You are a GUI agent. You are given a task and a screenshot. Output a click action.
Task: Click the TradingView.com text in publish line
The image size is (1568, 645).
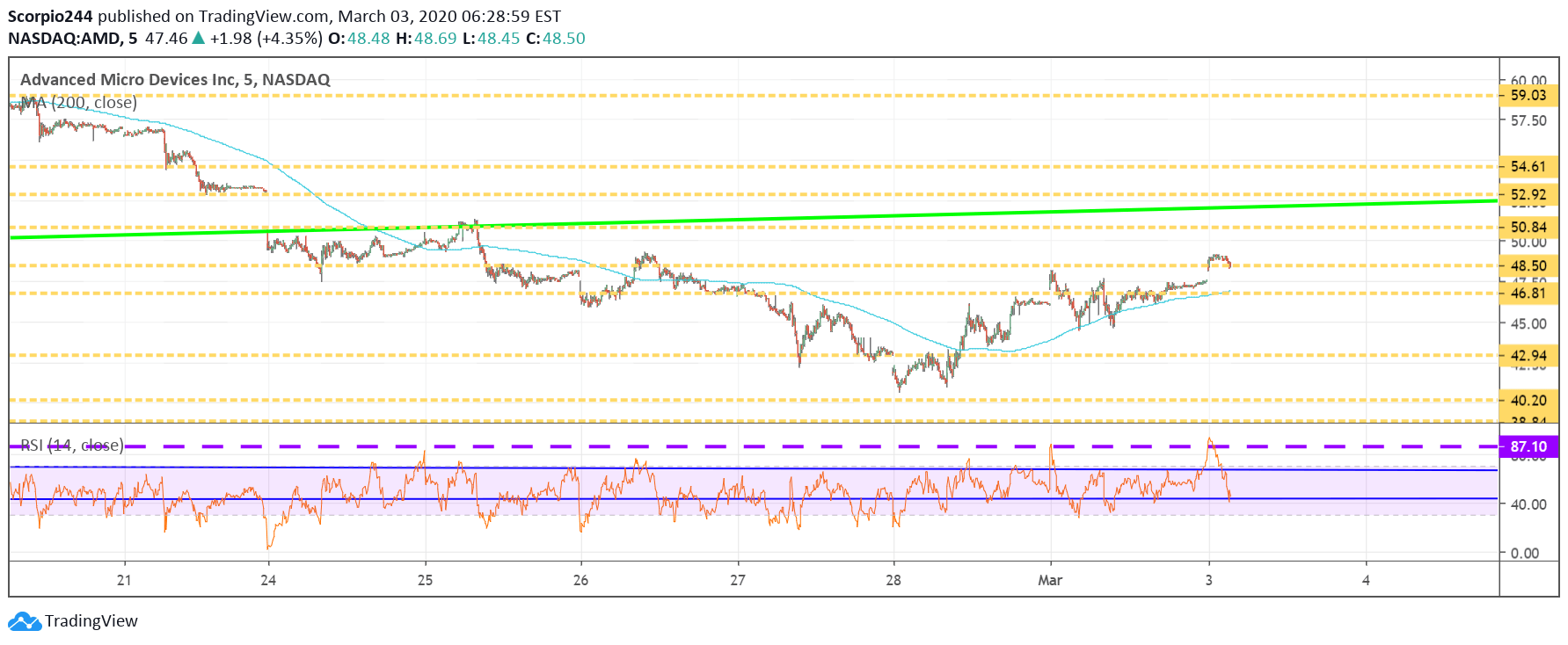click(263, 16)
